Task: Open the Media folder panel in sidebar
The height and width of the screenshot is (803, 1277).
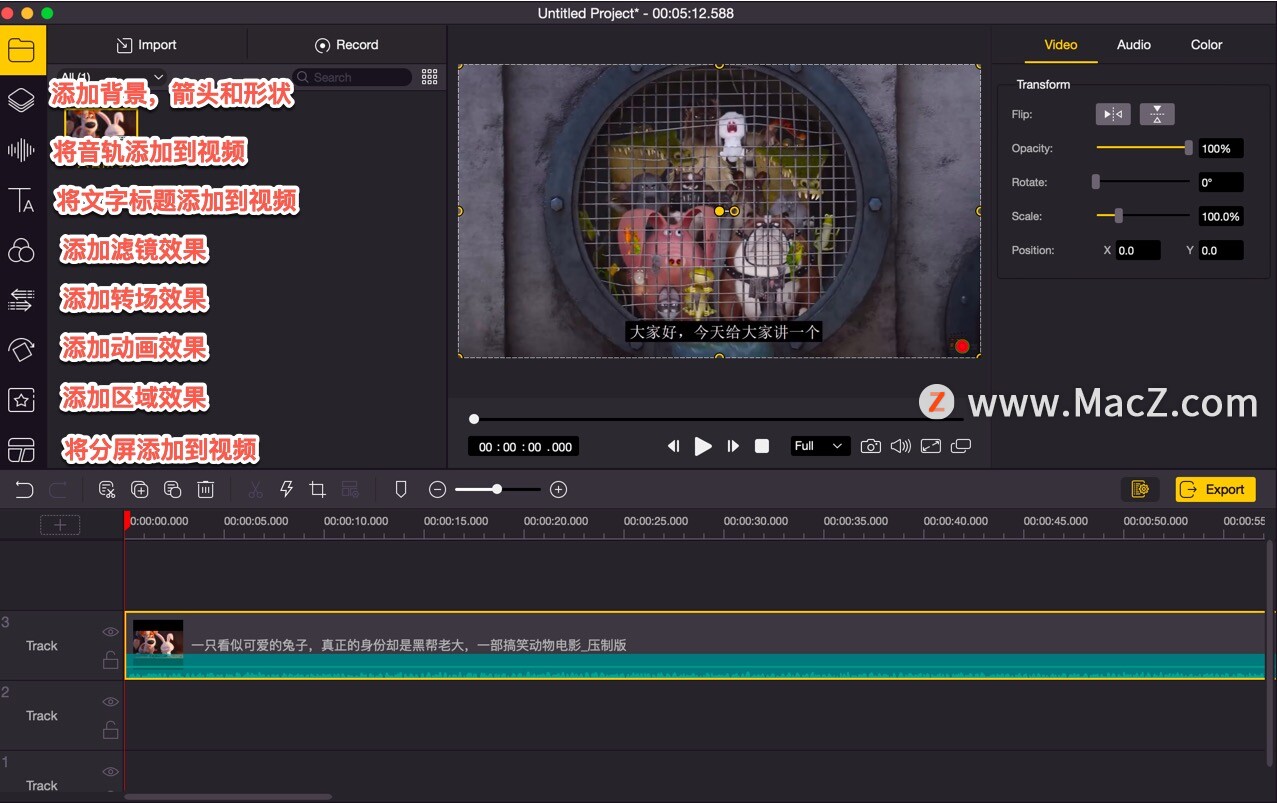Action: click(21, 50)
